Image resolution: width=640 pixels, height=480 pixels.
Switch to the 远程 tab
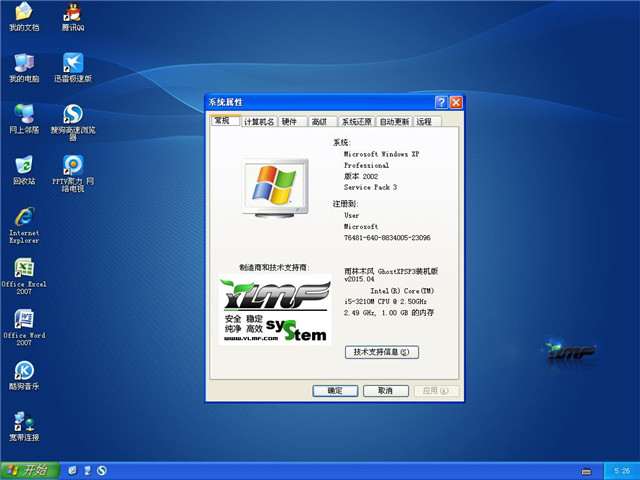click(x=427, y=122)
